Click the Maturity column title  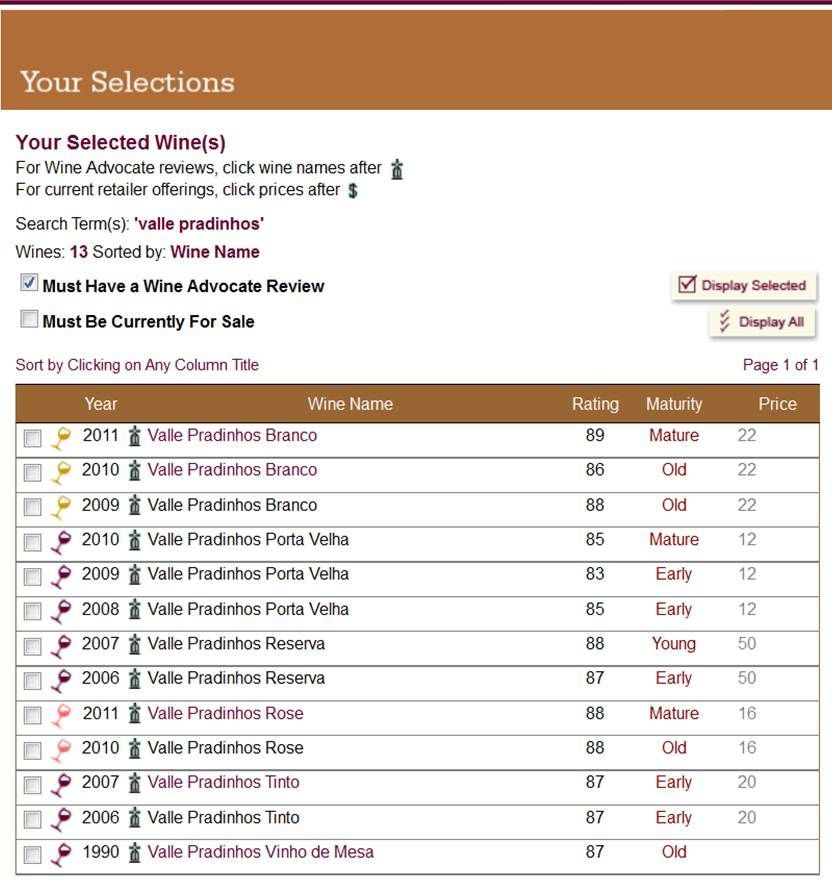[x=674, y=404]
